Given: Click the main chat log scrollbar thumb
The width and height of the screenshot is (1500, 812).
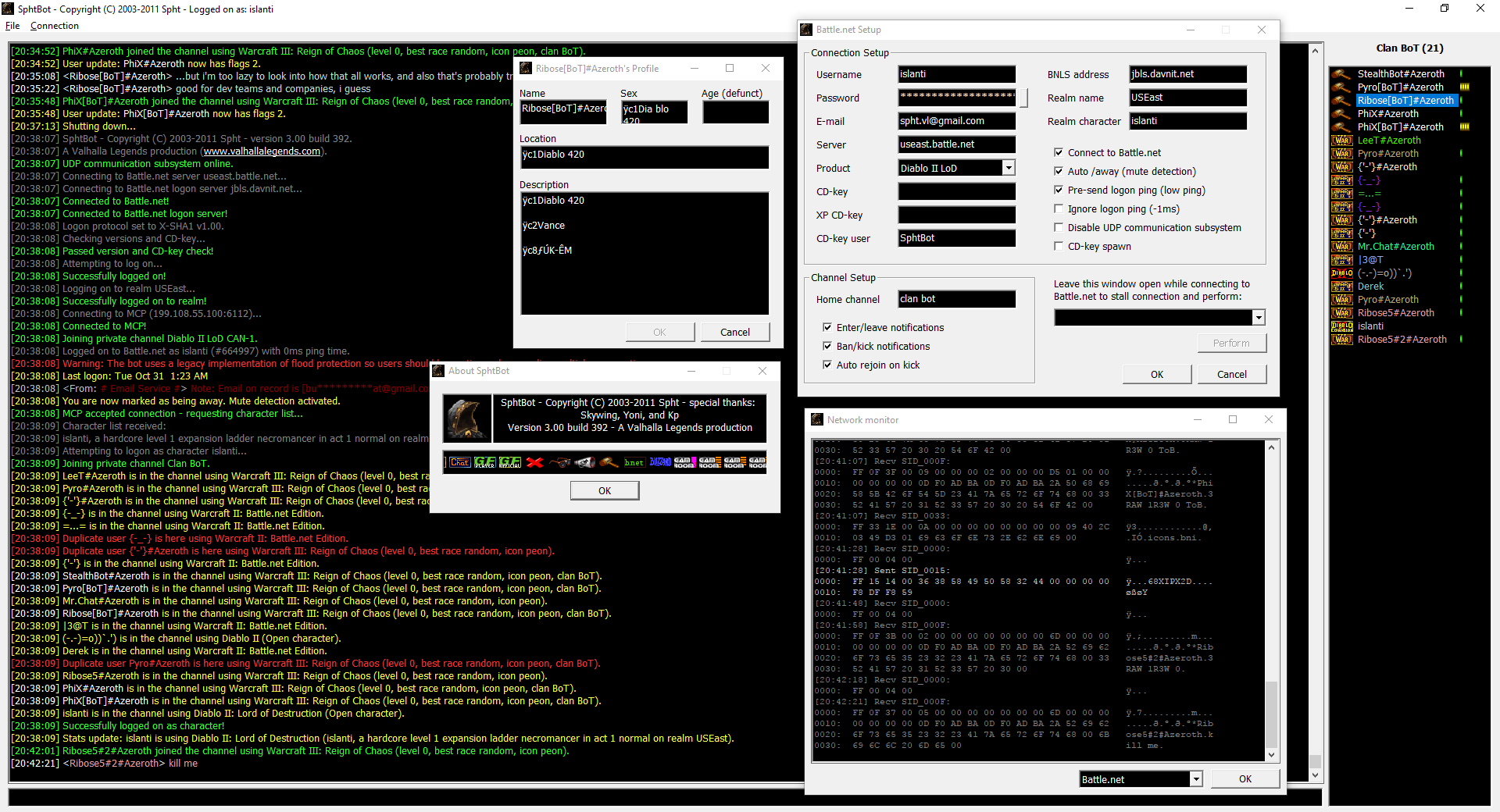Looking at the screenshot, I should coord(1315,761).
